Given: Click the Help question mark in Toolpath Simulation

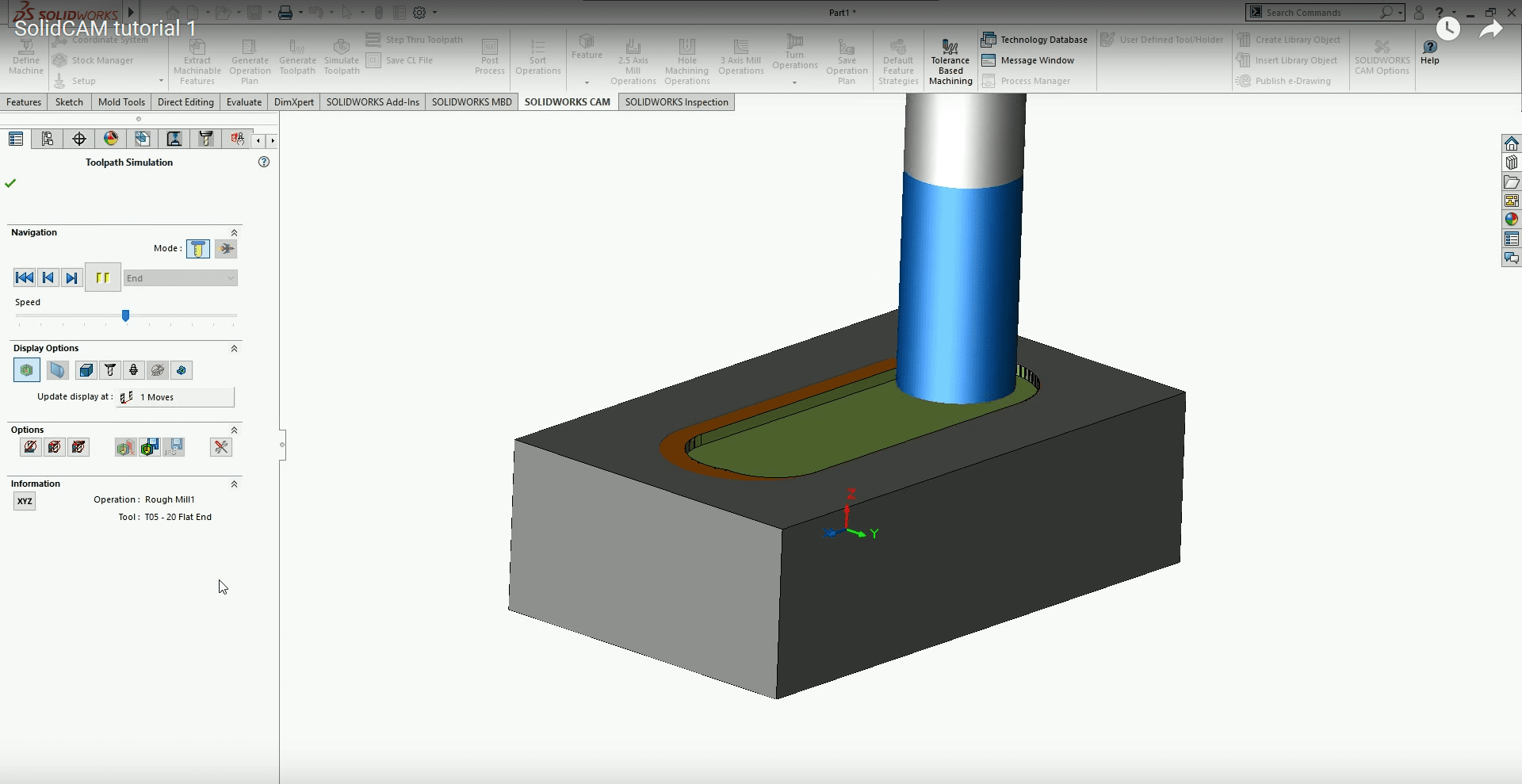Looking at the screenshot, I should coord(264,162).
